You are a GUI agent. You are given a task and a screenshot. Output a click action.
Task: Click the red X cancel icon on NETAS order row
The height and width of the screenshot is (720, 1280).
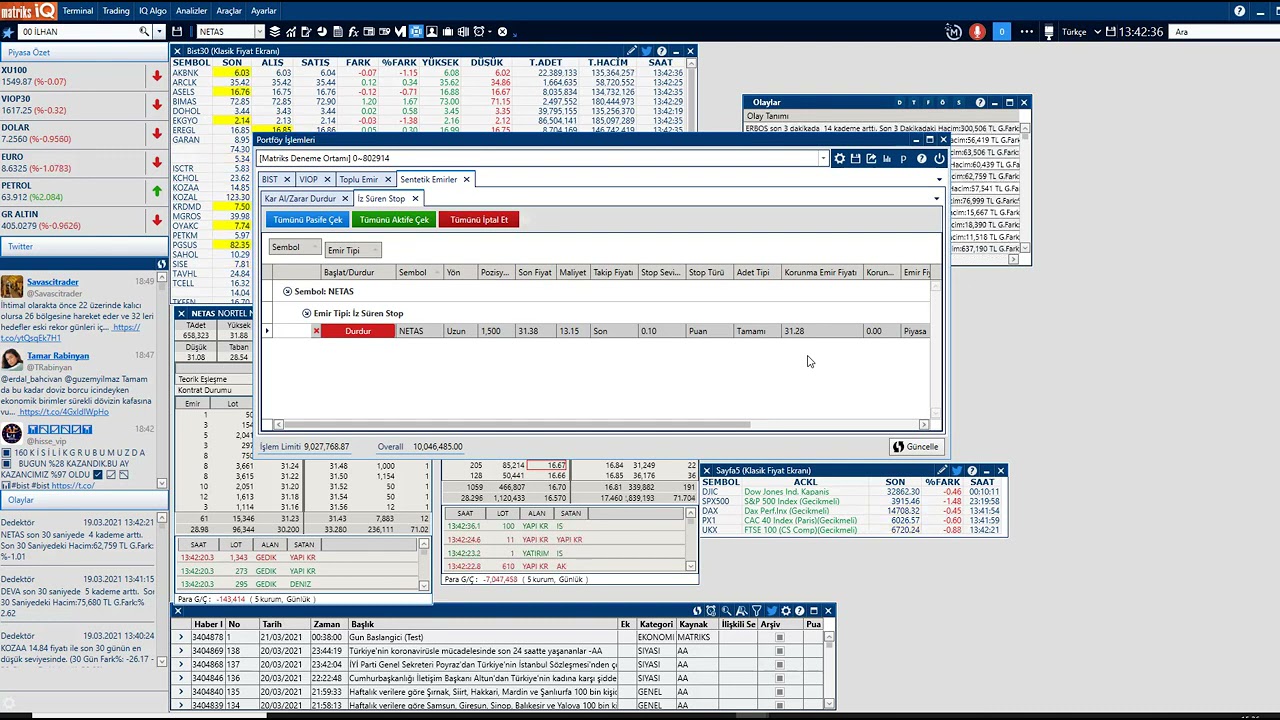(x=316, y=331)
